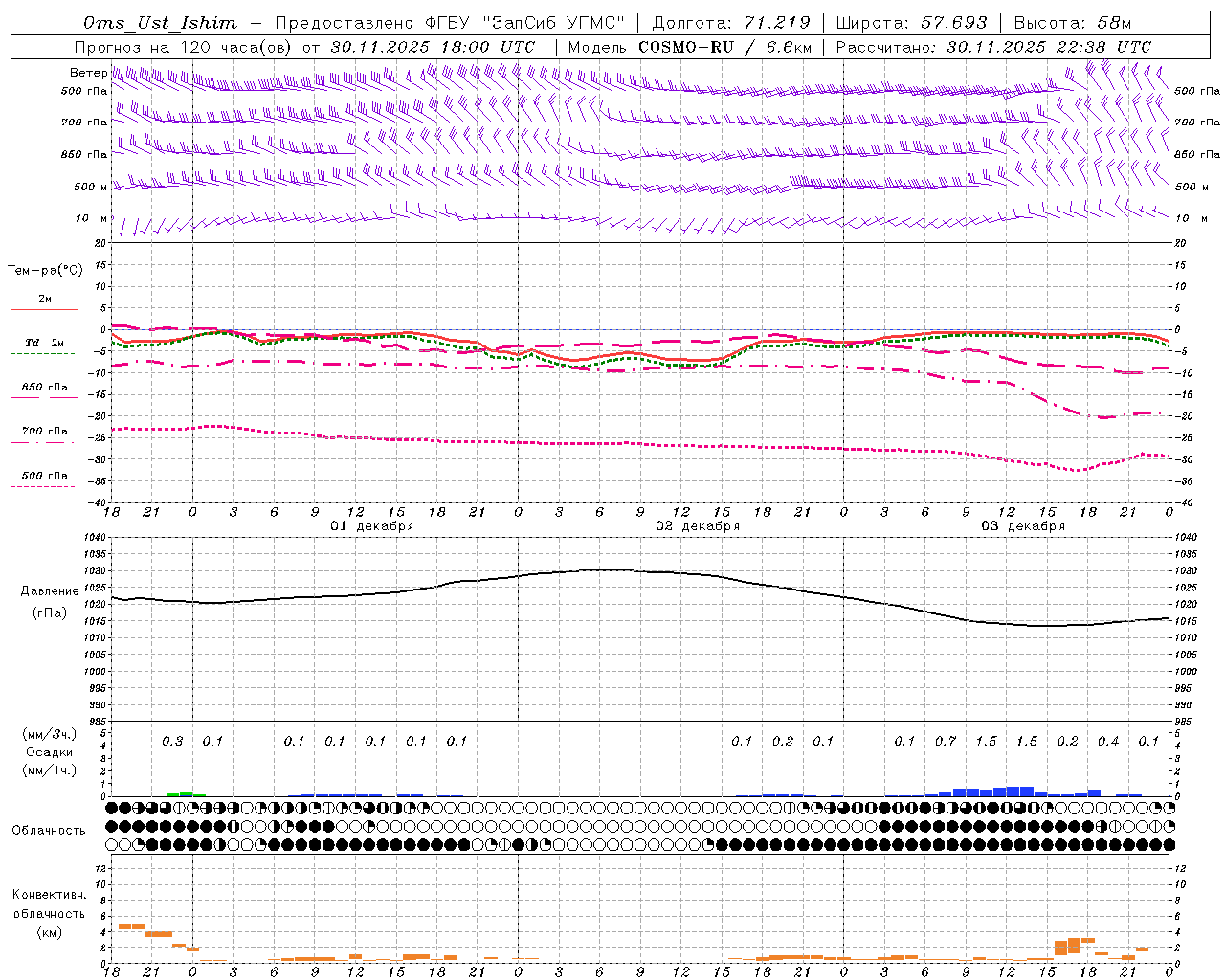
Task: Click the 500 м wind level label on left
Action: [91, 187]
